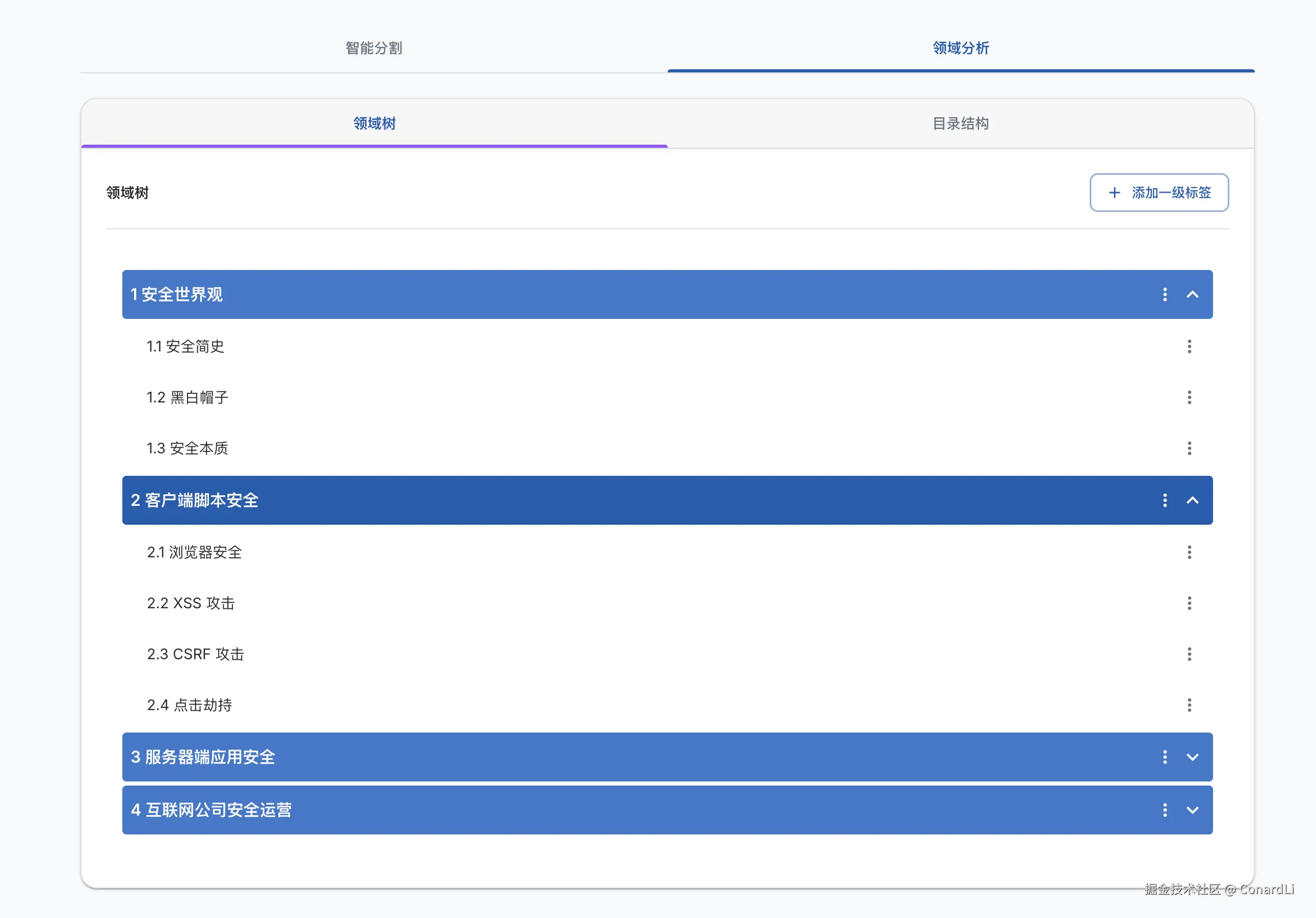
Task: Select the 领域分析 tab
Action: pos(960,48)
